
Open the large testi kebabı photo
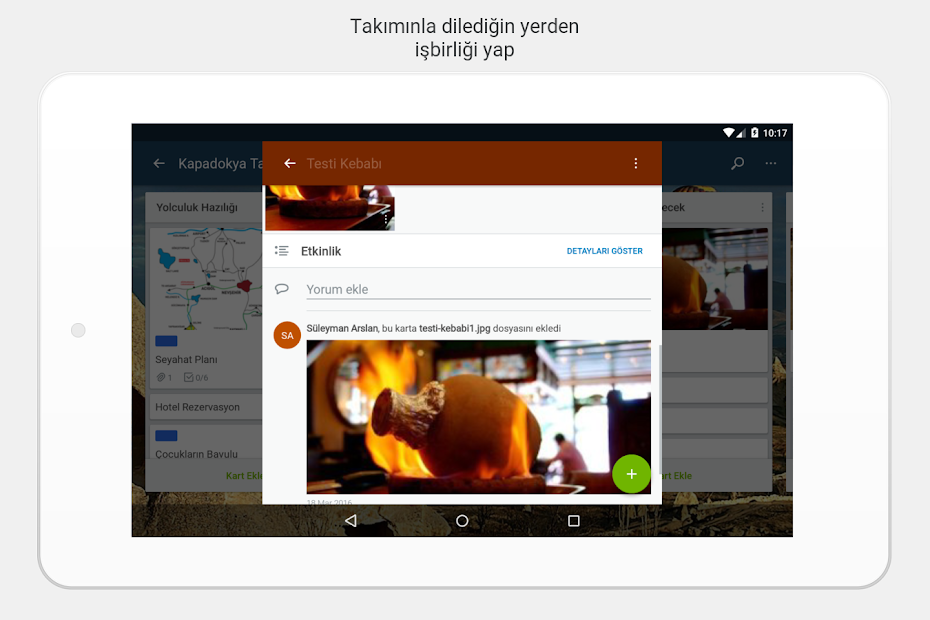[x=479, y=416]
